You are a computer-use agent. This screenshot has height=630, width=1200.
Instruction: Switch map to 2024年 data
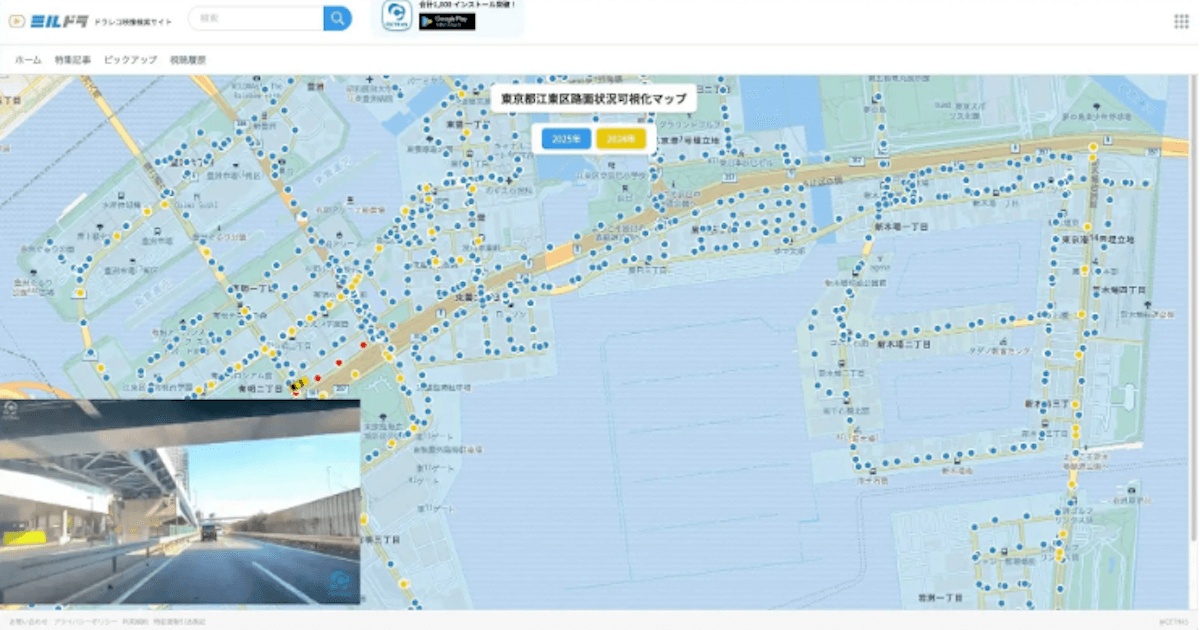621,139
